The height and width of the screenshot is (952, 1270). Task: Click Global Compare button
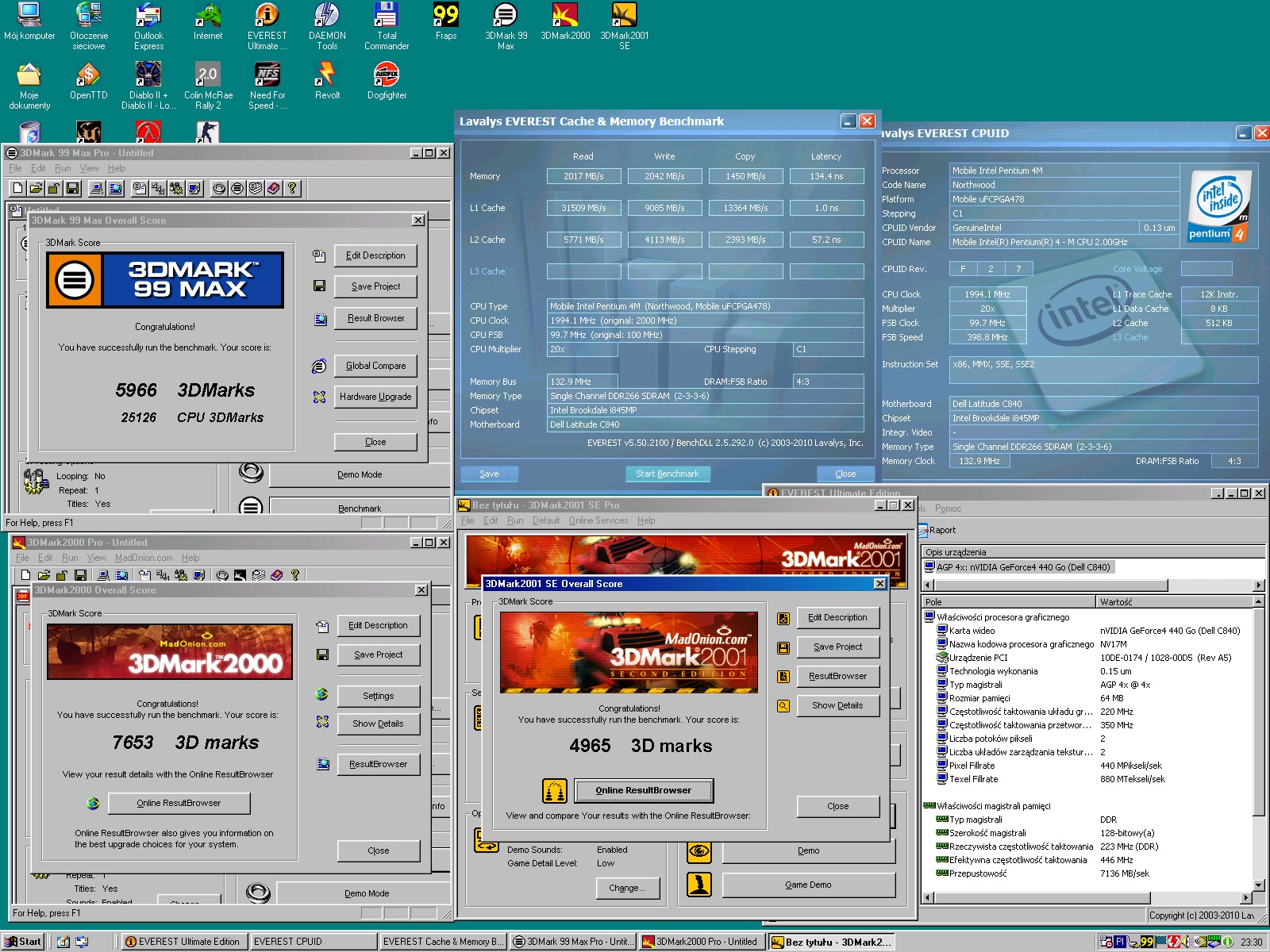[x=375, y=366]
